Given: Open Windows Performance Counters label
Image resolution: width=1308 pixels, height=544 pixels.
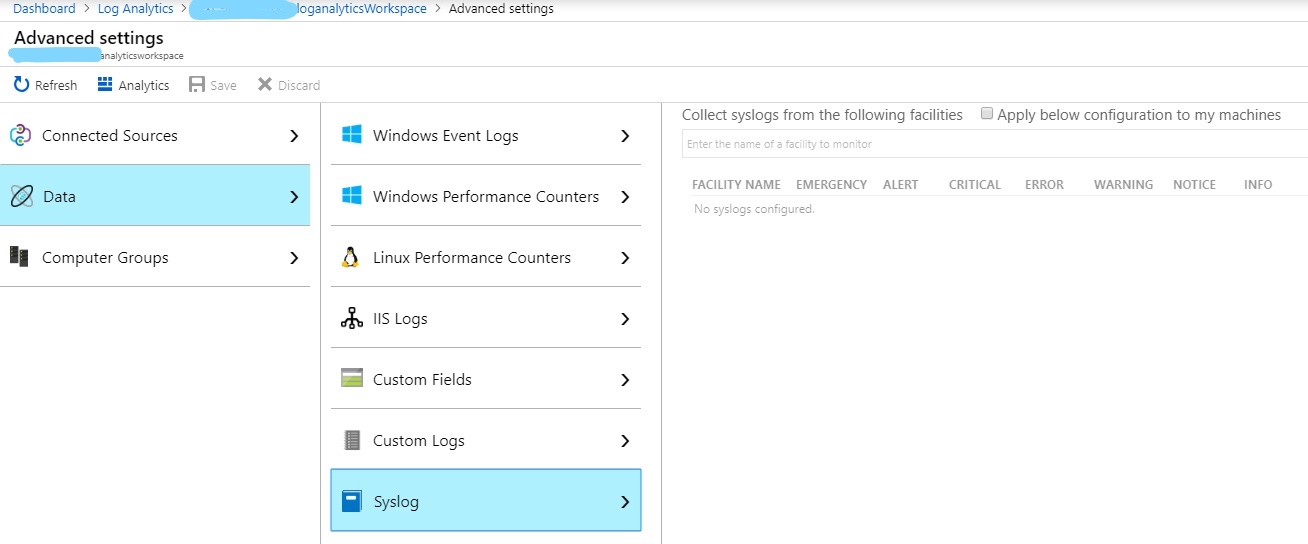Looking at the screenshot, I should [x=486, y=197].
